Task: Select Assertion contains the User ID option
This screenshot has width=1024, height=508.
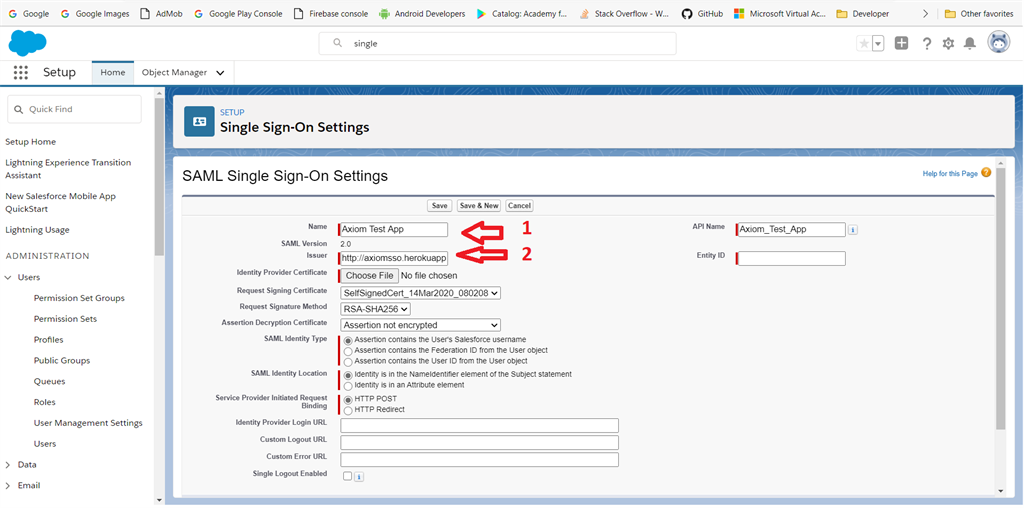Action: click(348, 361)
